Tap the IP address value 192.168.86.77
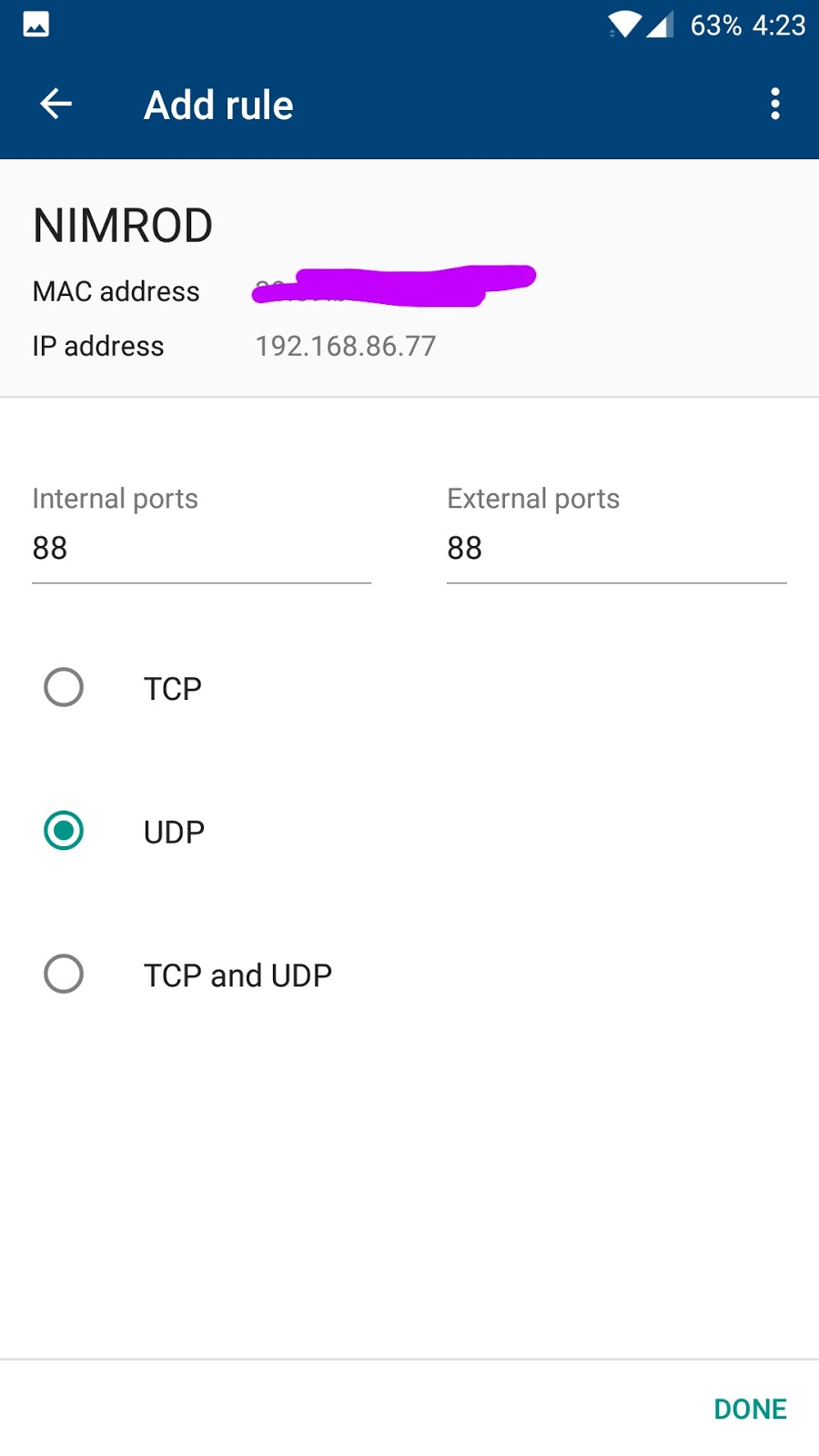 (x=346, y=346)
